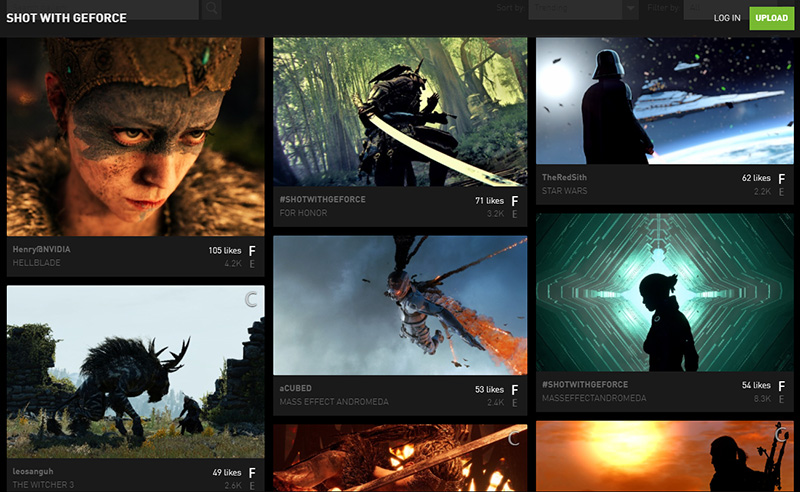Click F icon on For Honor card
The image size is (800, 492).
(515, 201)
